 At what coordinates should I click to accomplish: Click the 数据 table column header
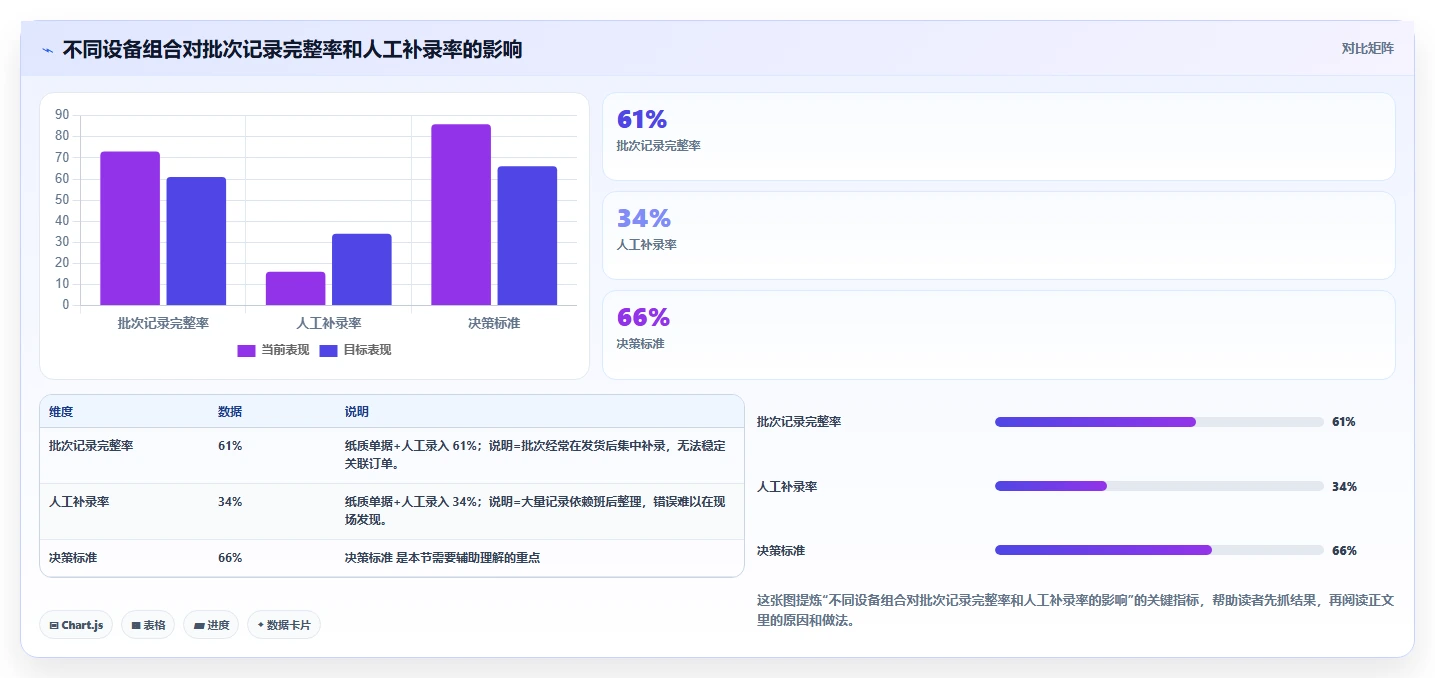click(230, 412)
